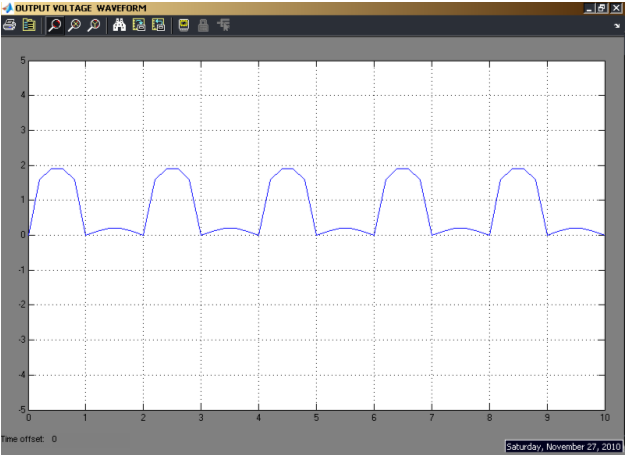Click the 'Saturday, November 27, 2010' date label

pos(563,446)
